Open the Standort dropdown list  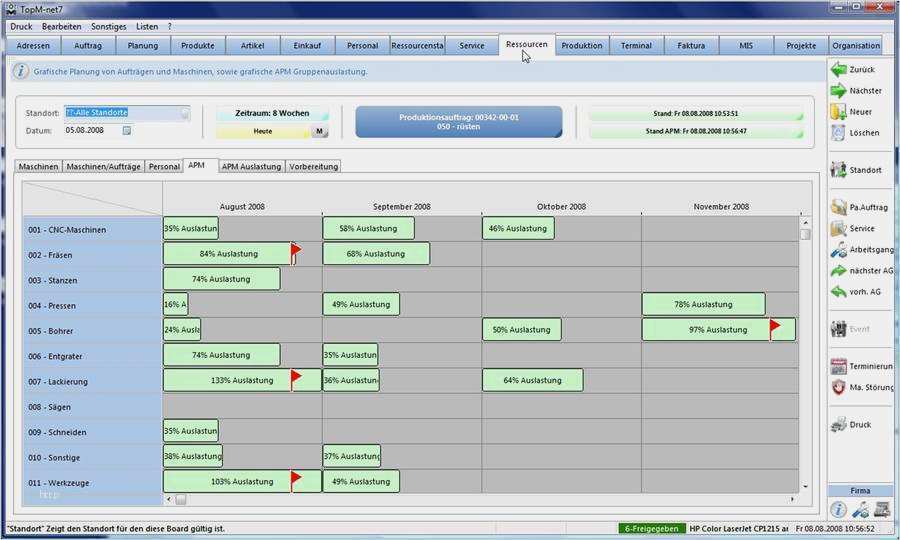click(185, 113)
